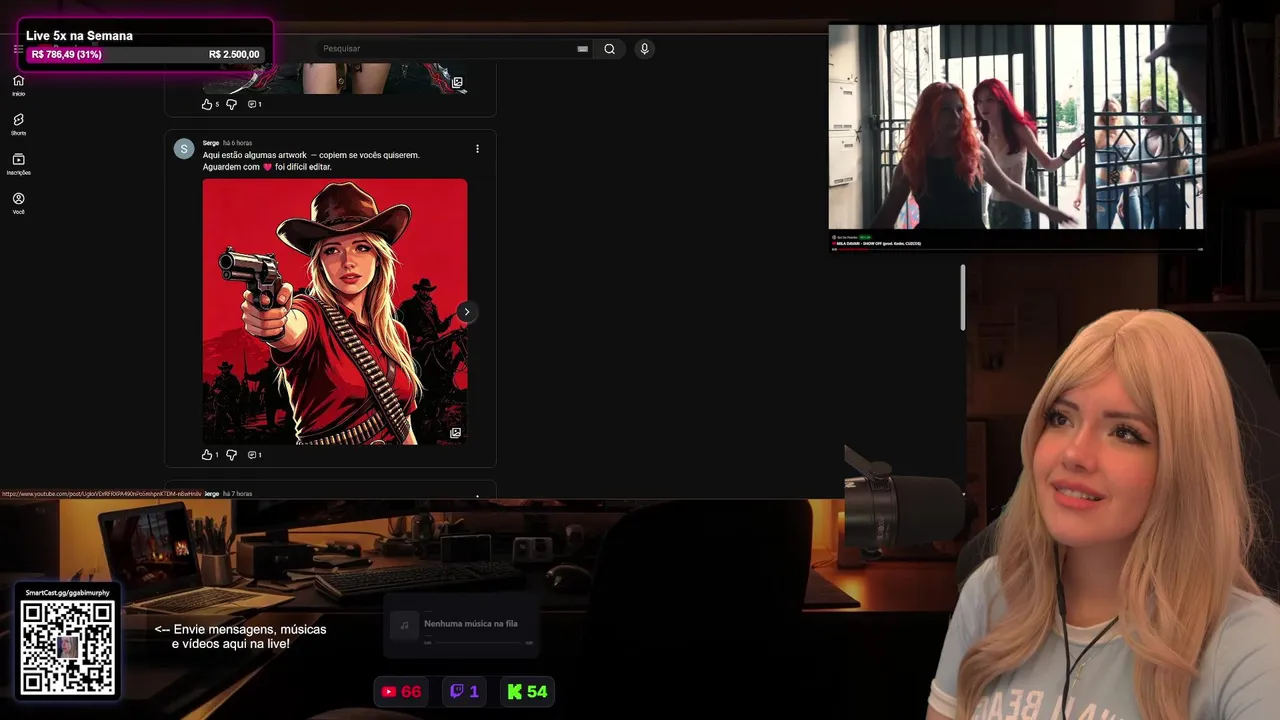Open comments on Serge's cowgirl artwork post
1280x720 pixels.
click(x=254, y=455)
